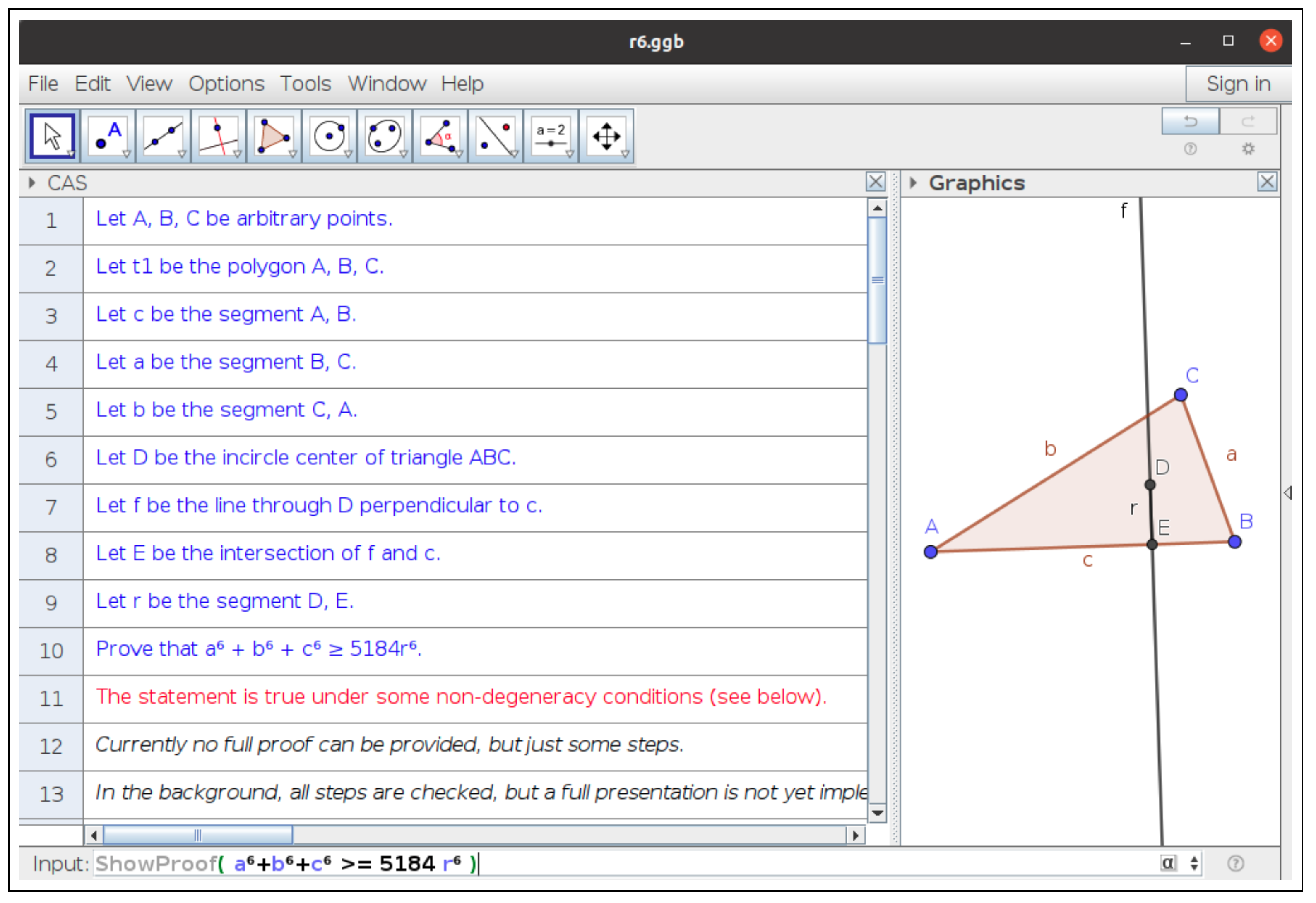Screen dimensions: 1316x903
Task: Select the Polygon tool
Action: pyautogui.click(x=274, y=137)
